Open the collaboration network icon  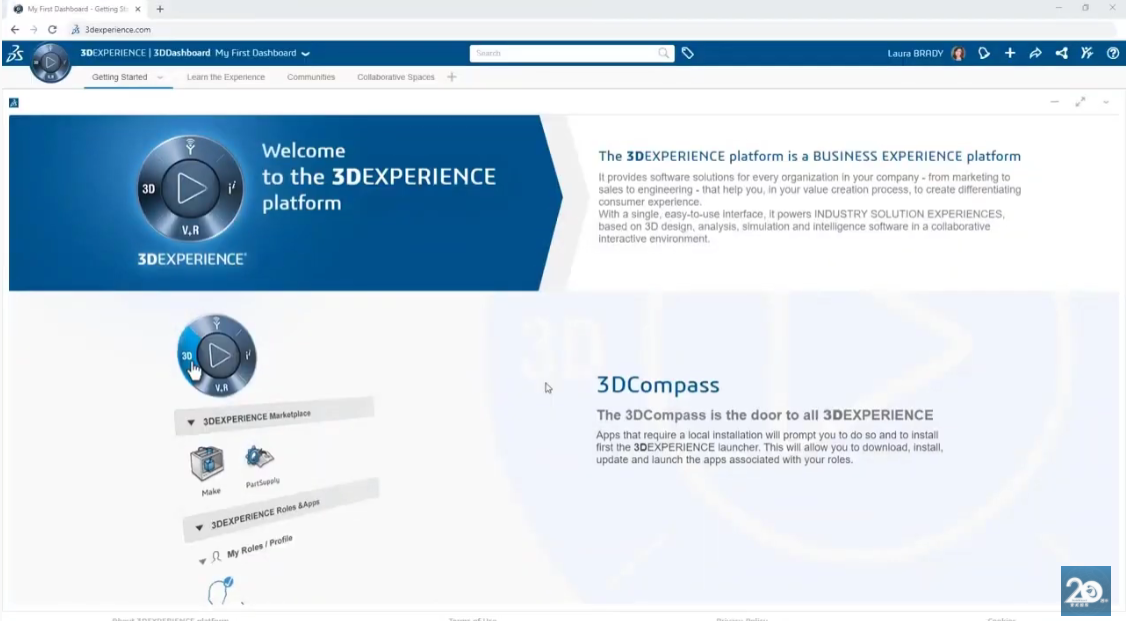tap(1061, 53)
